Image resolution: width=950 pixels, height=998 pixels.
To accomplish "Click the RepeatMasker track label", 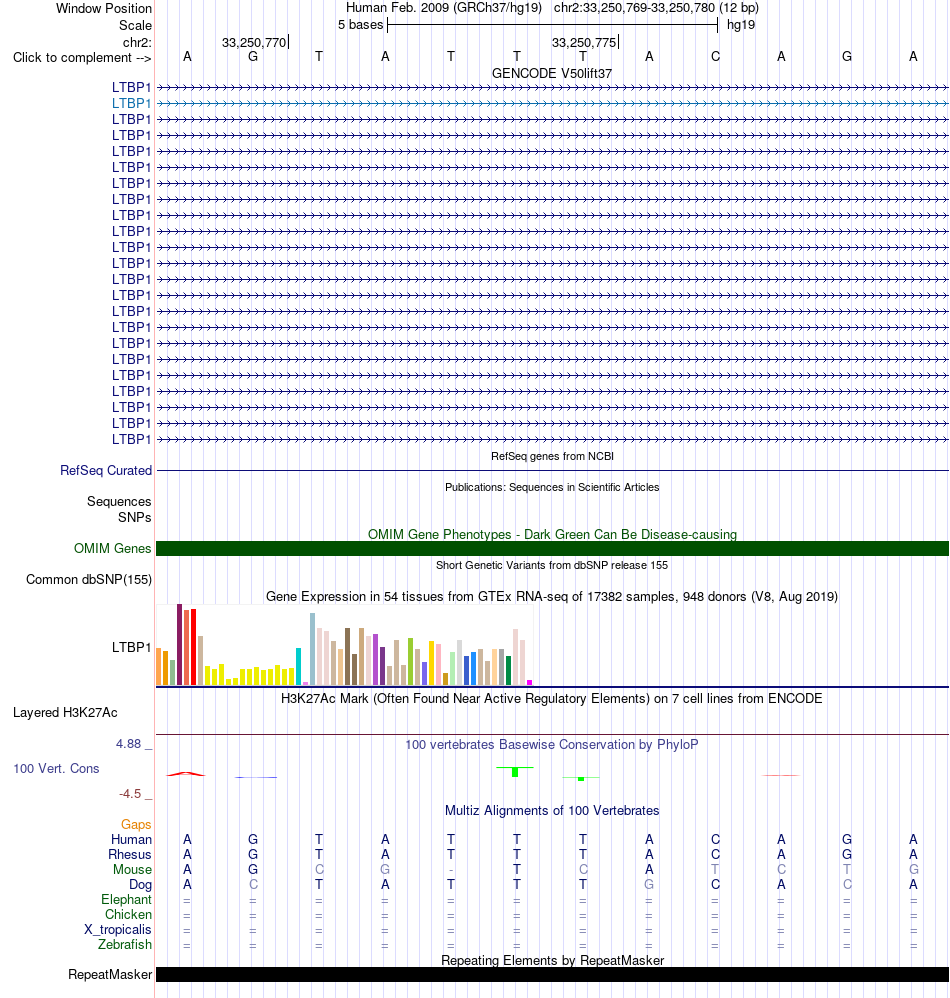I will 110,974.
